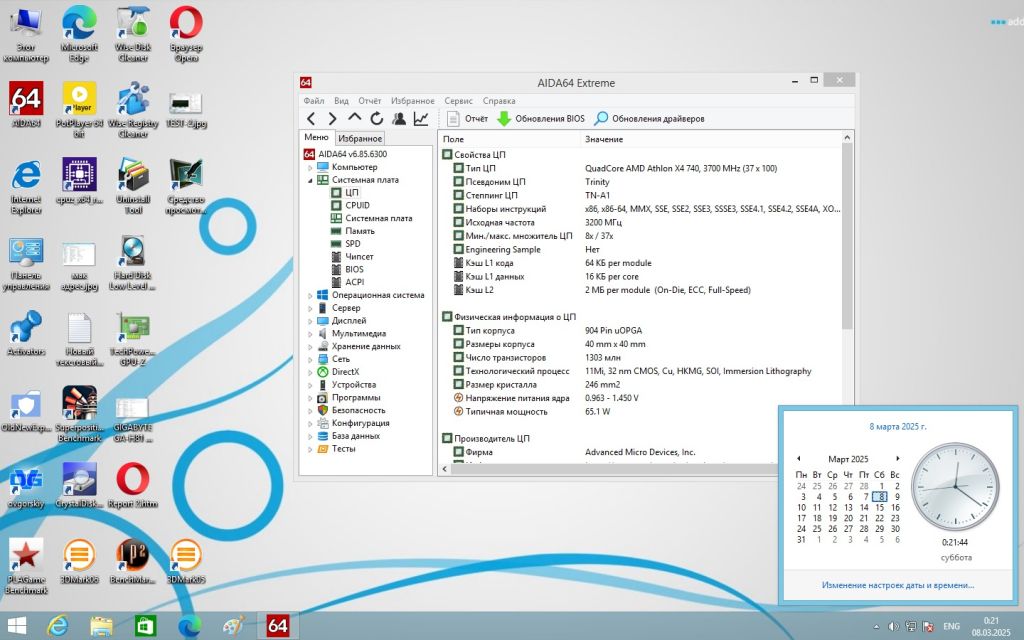The height and width of the screenshot is (640, 1024).
Task: Open the Избранное menu in the menu bar
Action: pos(413,101)
